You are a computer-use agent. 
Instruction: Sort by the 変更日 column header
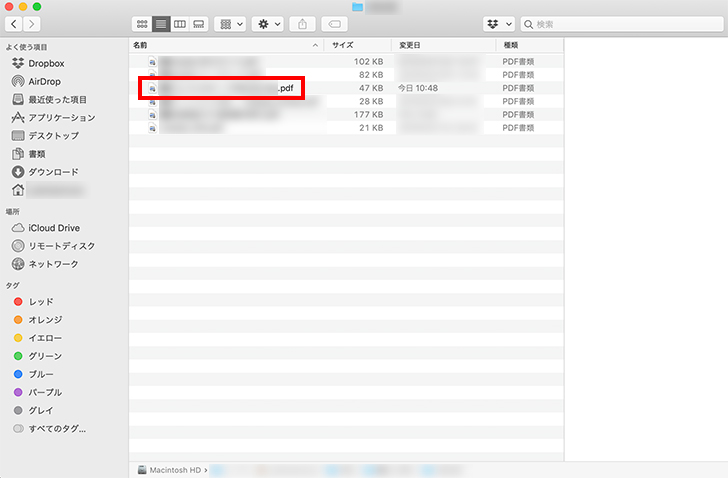point(444,45)
